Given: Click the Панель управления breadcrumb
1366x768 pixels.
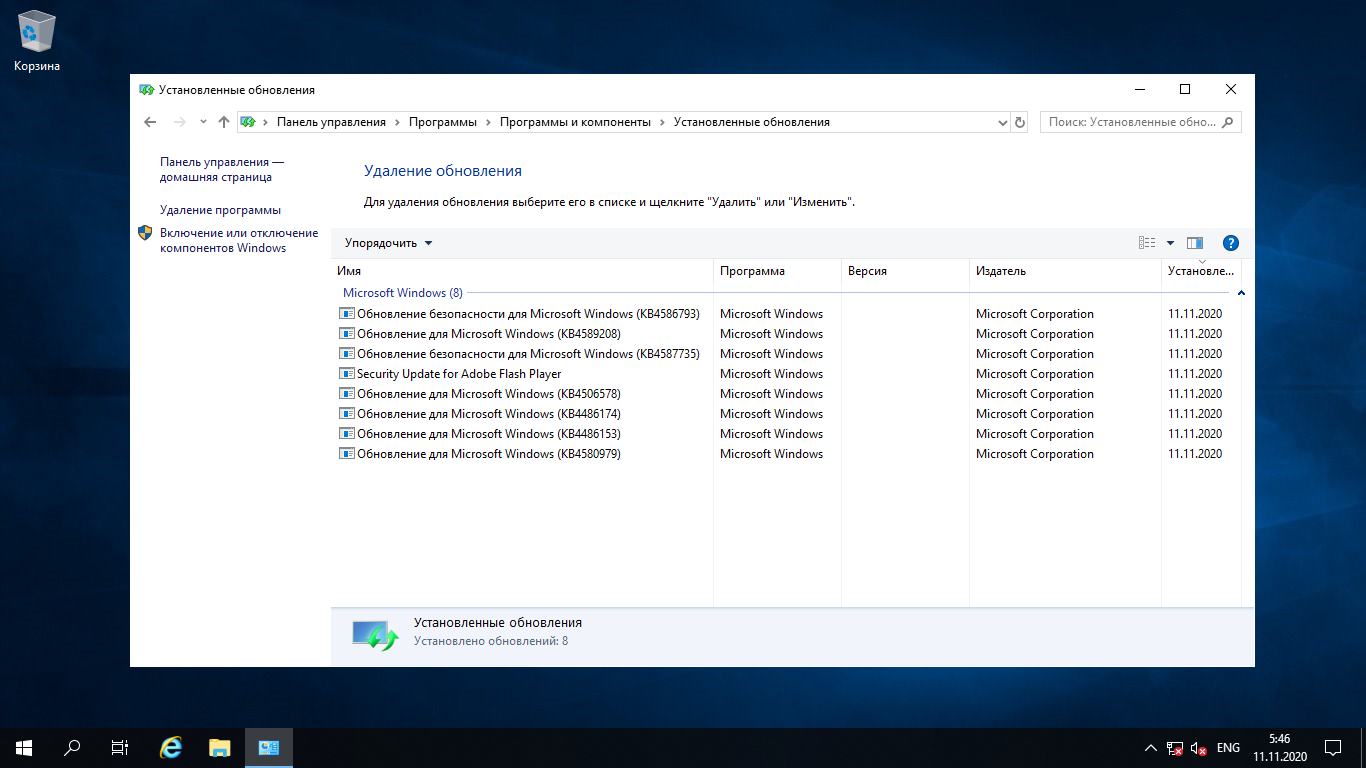Looking at the screenshot, I should pyautogui.click(x=331, y=122).
